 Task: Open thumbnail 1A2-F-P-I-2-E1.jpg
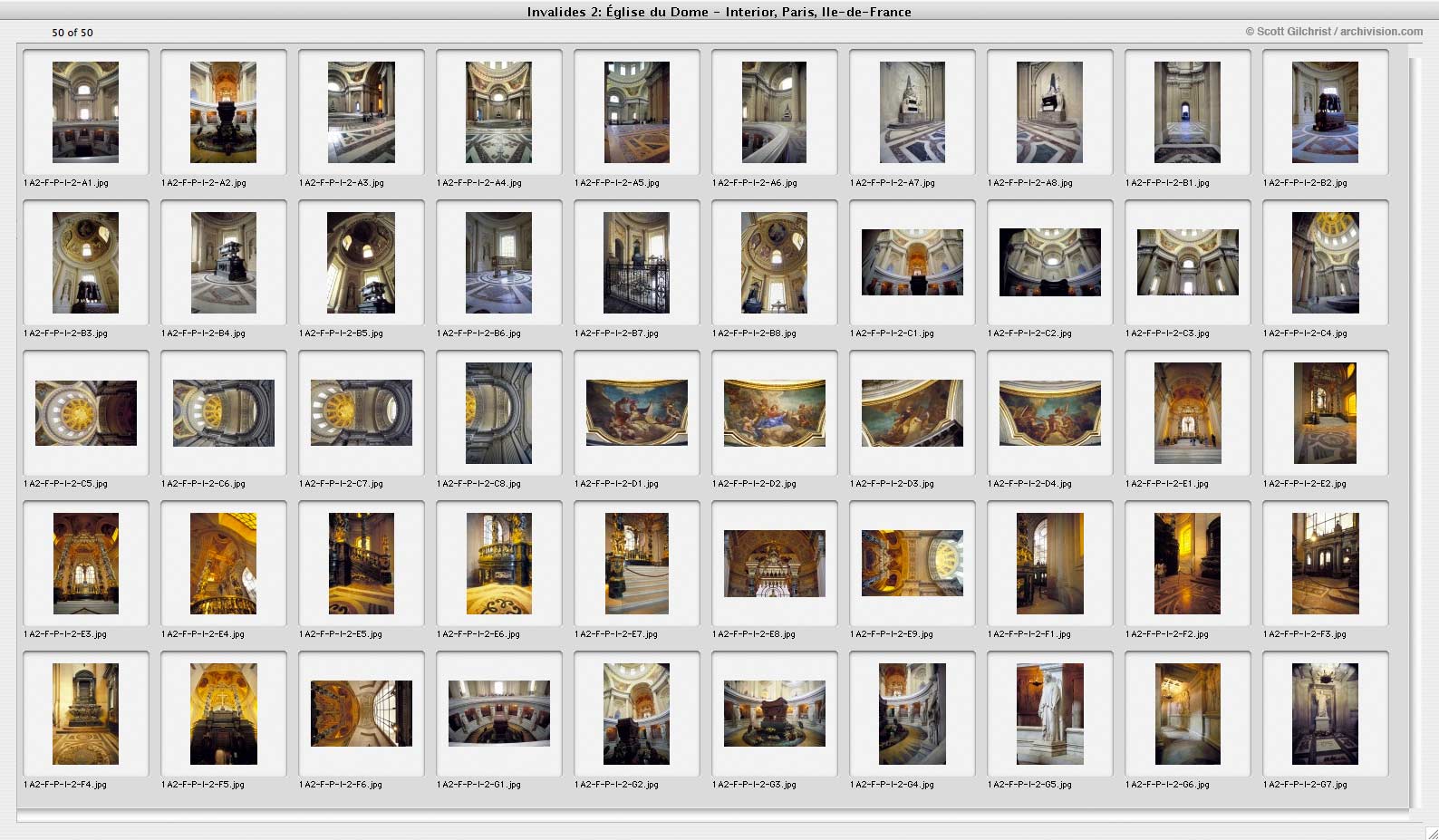click(1188, 413)
